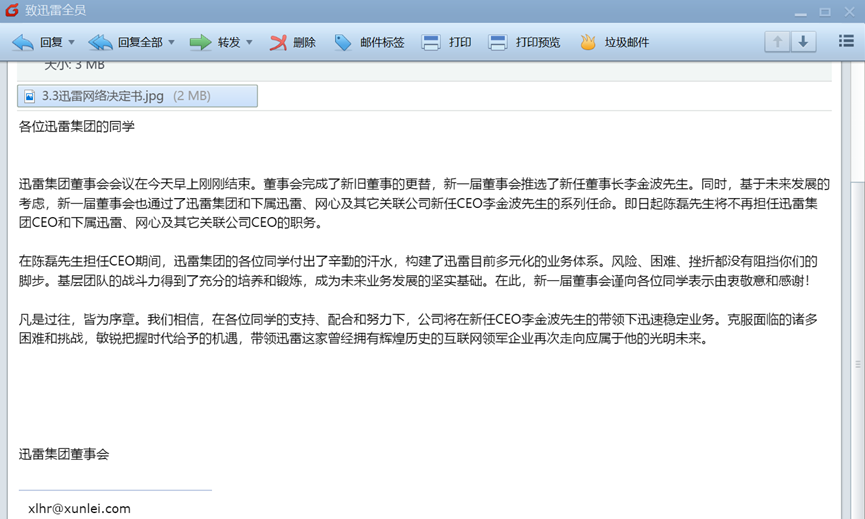Click the Print (打印) printer icon
Image resolution: width=865 pixels, height=519 pixels.
tap(430, 42)
